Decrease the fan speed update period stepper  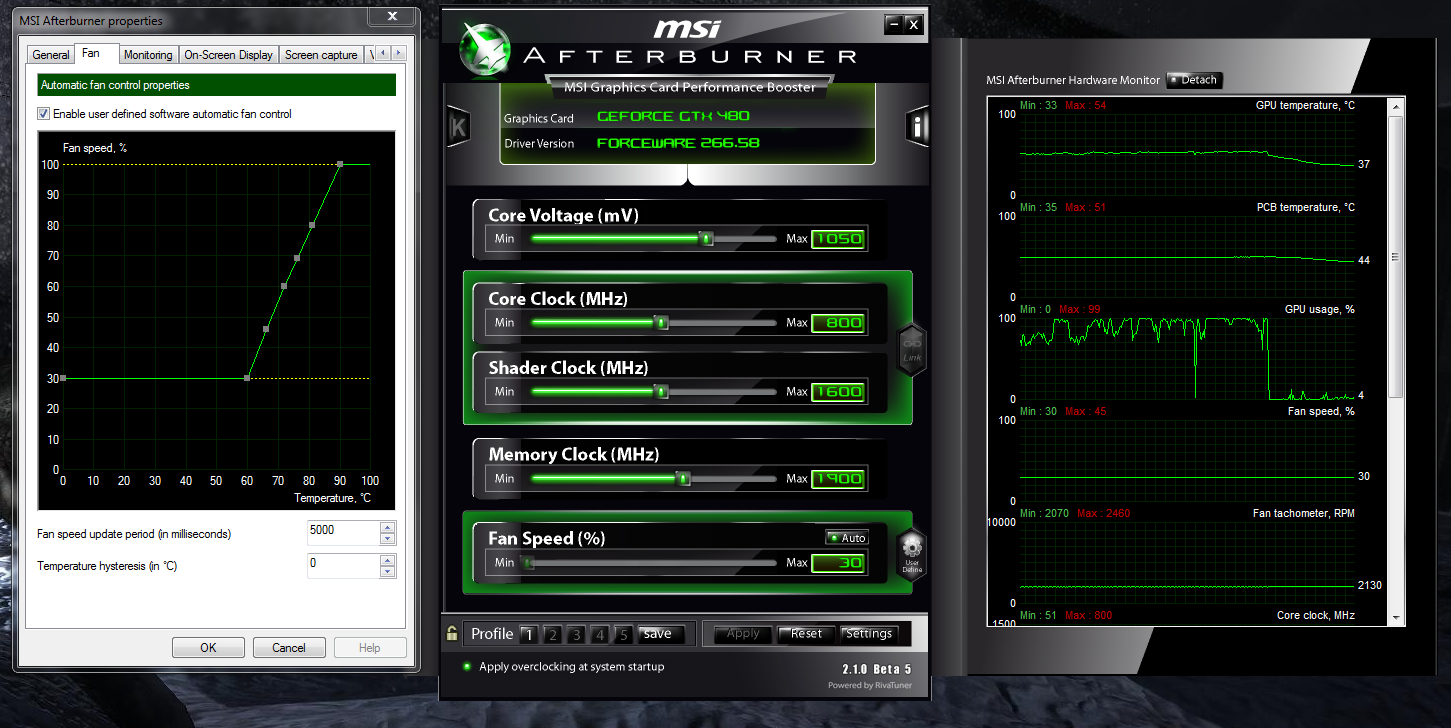(388, 538)
